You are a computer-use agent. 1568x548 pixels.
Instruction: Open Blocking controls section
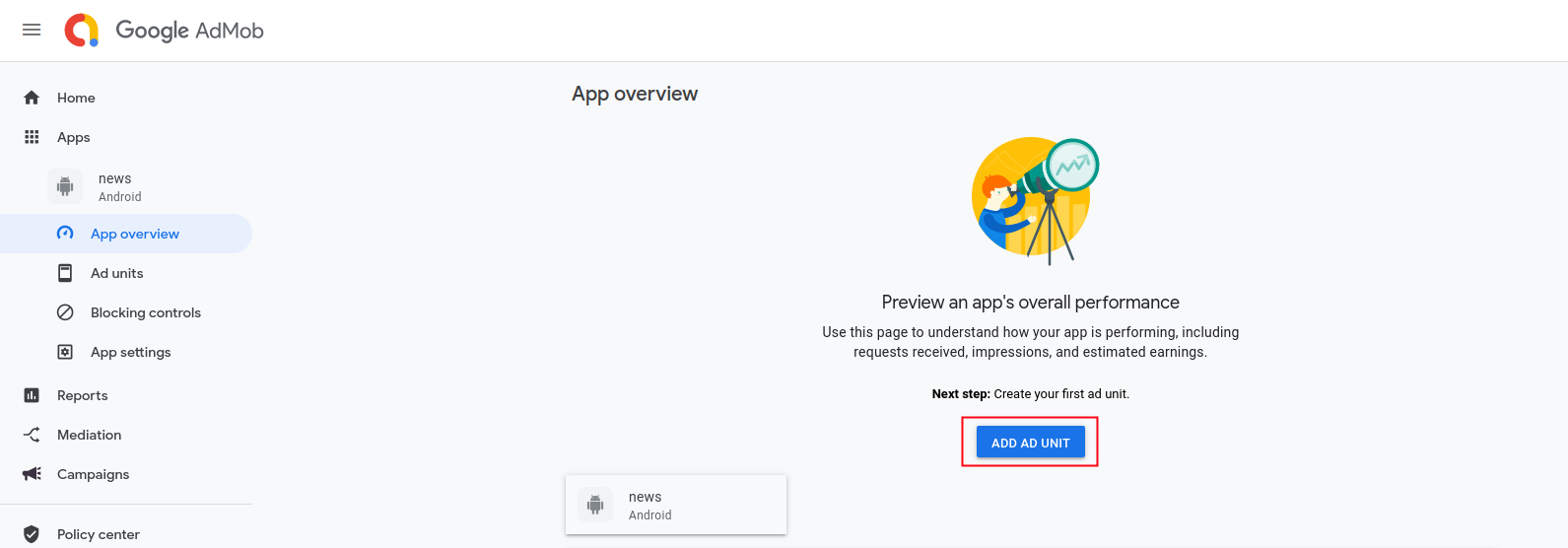coord(145,312)
